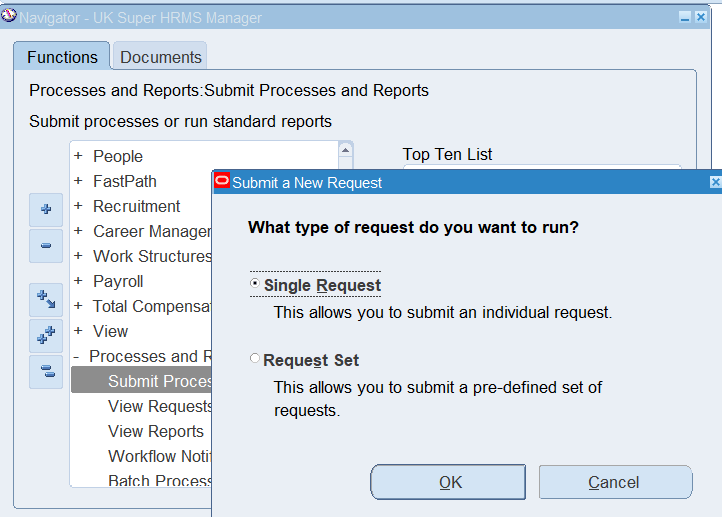Click the Expand All double-plus icon
This screenshot has height=517, width=722.
point(46,335)
